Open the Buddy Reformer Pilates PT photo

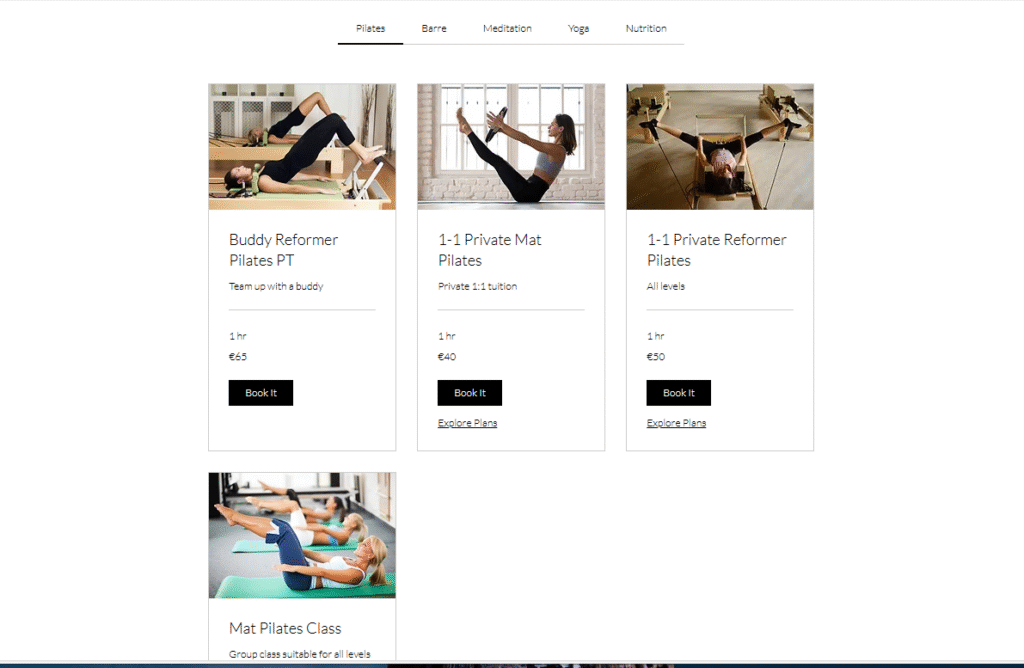[302, 147]
